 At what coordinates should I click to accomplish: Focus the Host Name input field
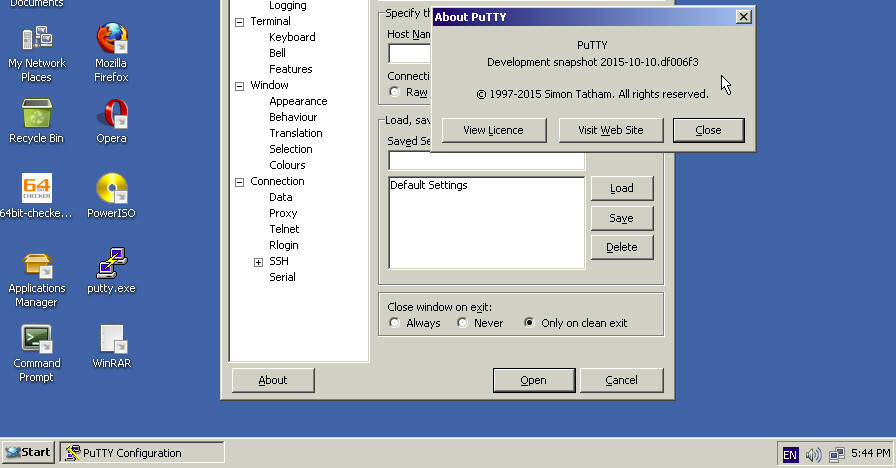pyautogui.click(x=409, y=53)
